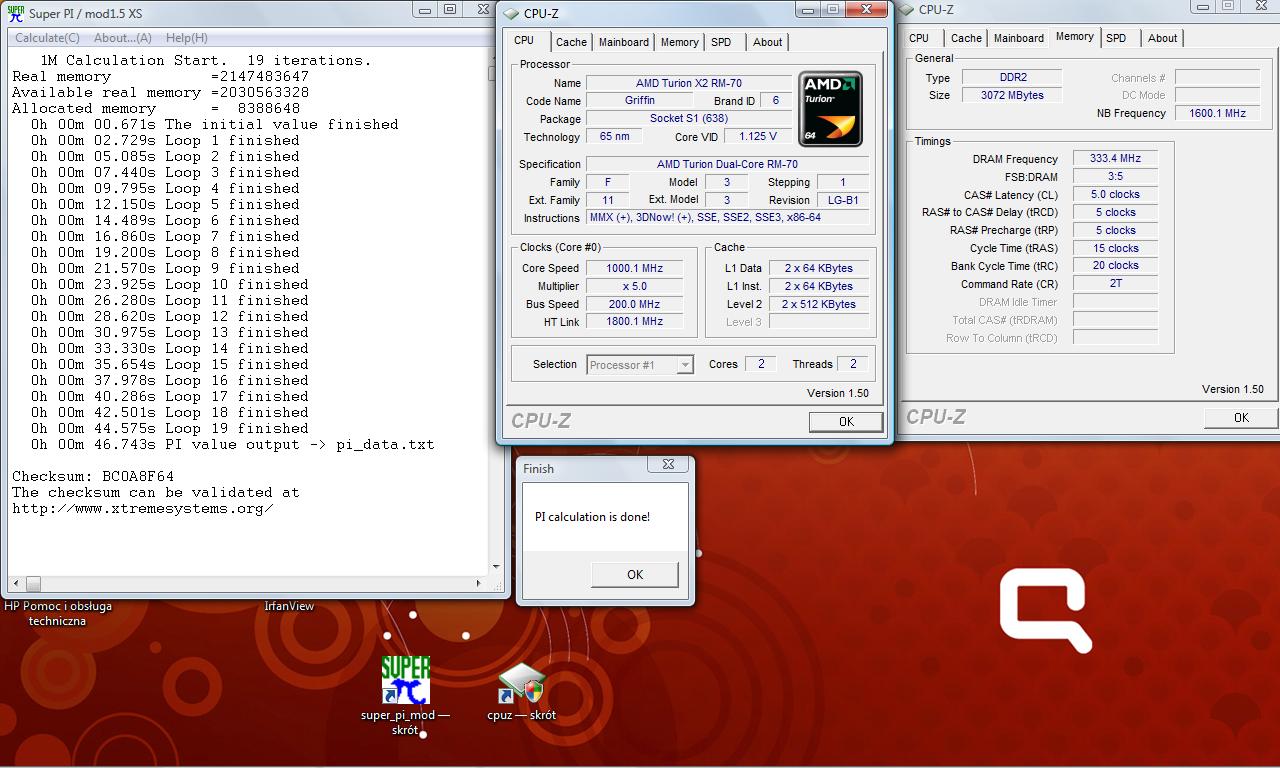
Task: Select the IrfanView desktop shortcut label
Action: 289,606
